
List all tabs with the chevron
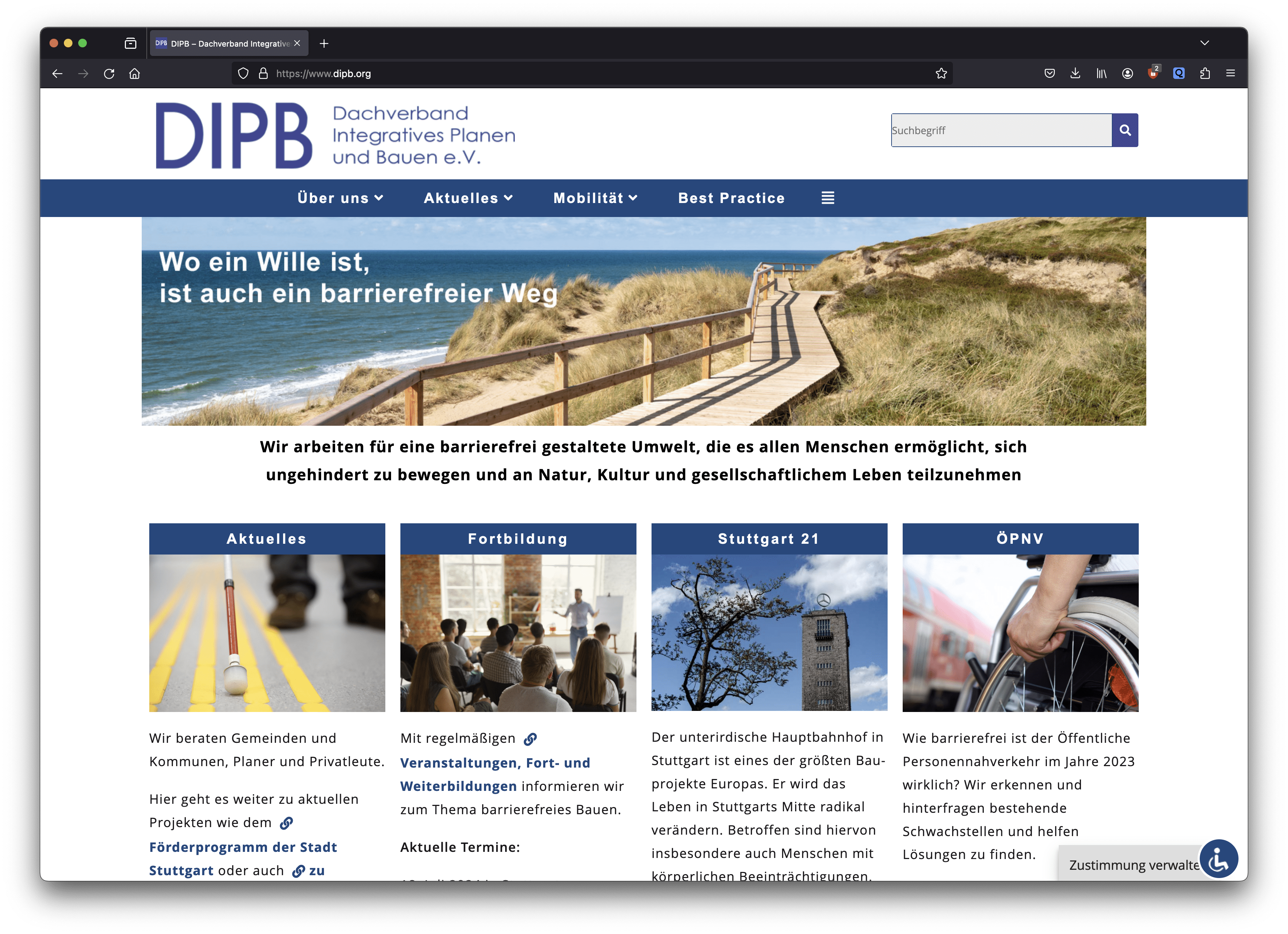(x=1204, y=43)
